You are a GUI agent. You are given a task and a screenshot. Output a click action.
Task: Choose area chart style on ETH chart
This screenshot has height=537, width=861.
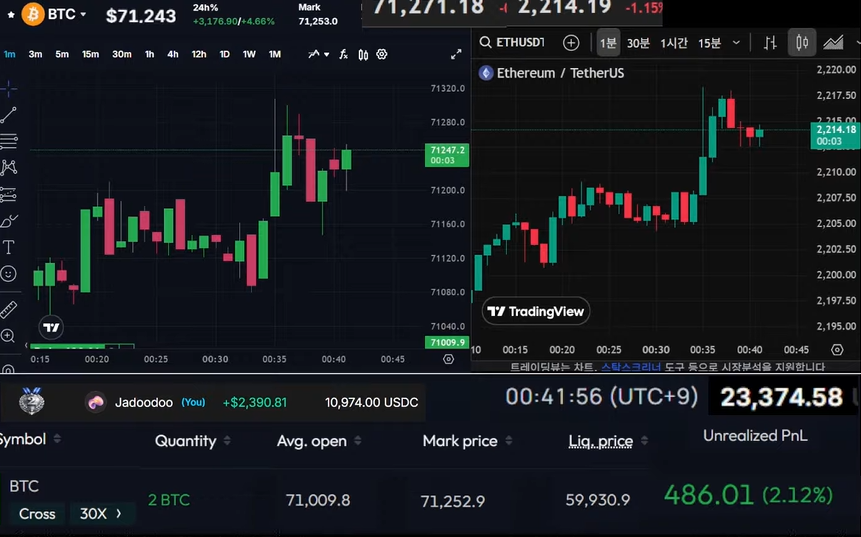pyautogui.click(x=833, y=43)
